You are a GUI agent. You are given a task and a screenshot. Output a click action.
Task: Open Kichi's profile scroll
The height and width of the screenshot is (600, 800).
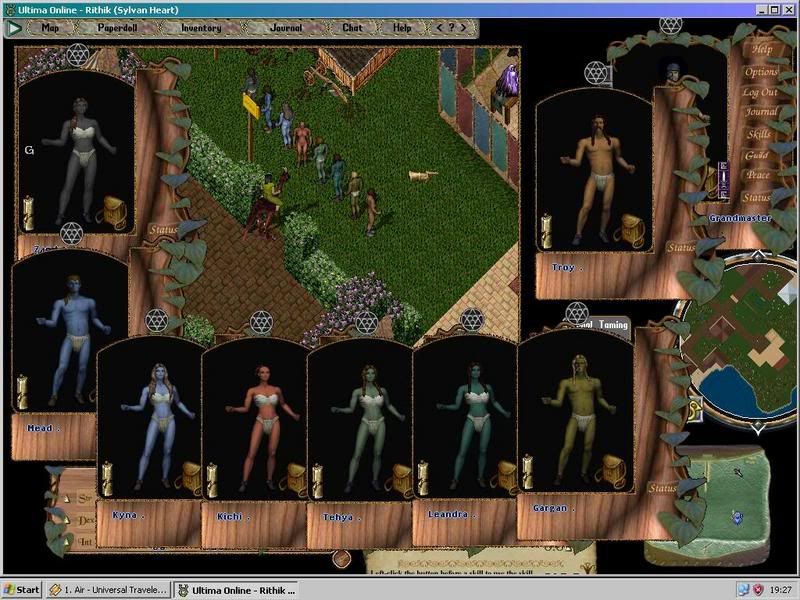pyautogui.click(x=212, y=480)
